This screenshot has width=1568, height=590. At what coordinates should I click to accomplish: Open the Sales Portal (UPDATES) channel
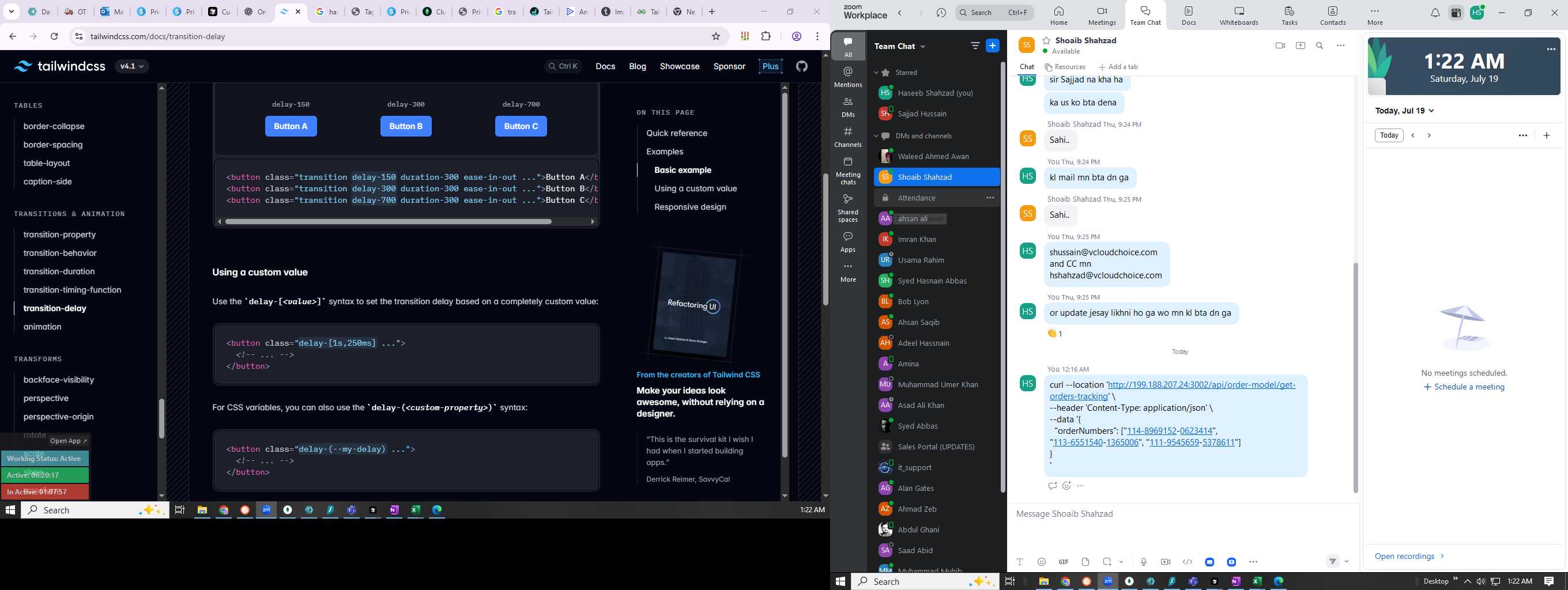tap(936, 447)
